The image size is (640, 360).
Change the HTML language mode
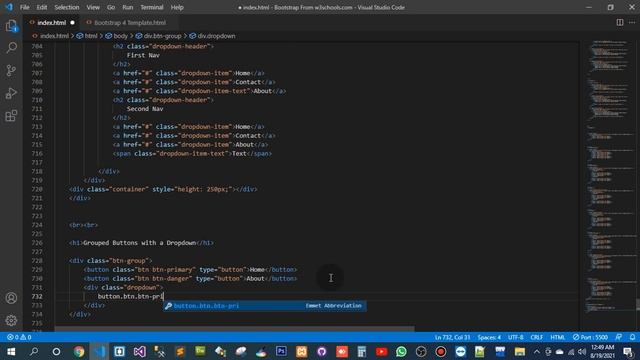point(558,337)
